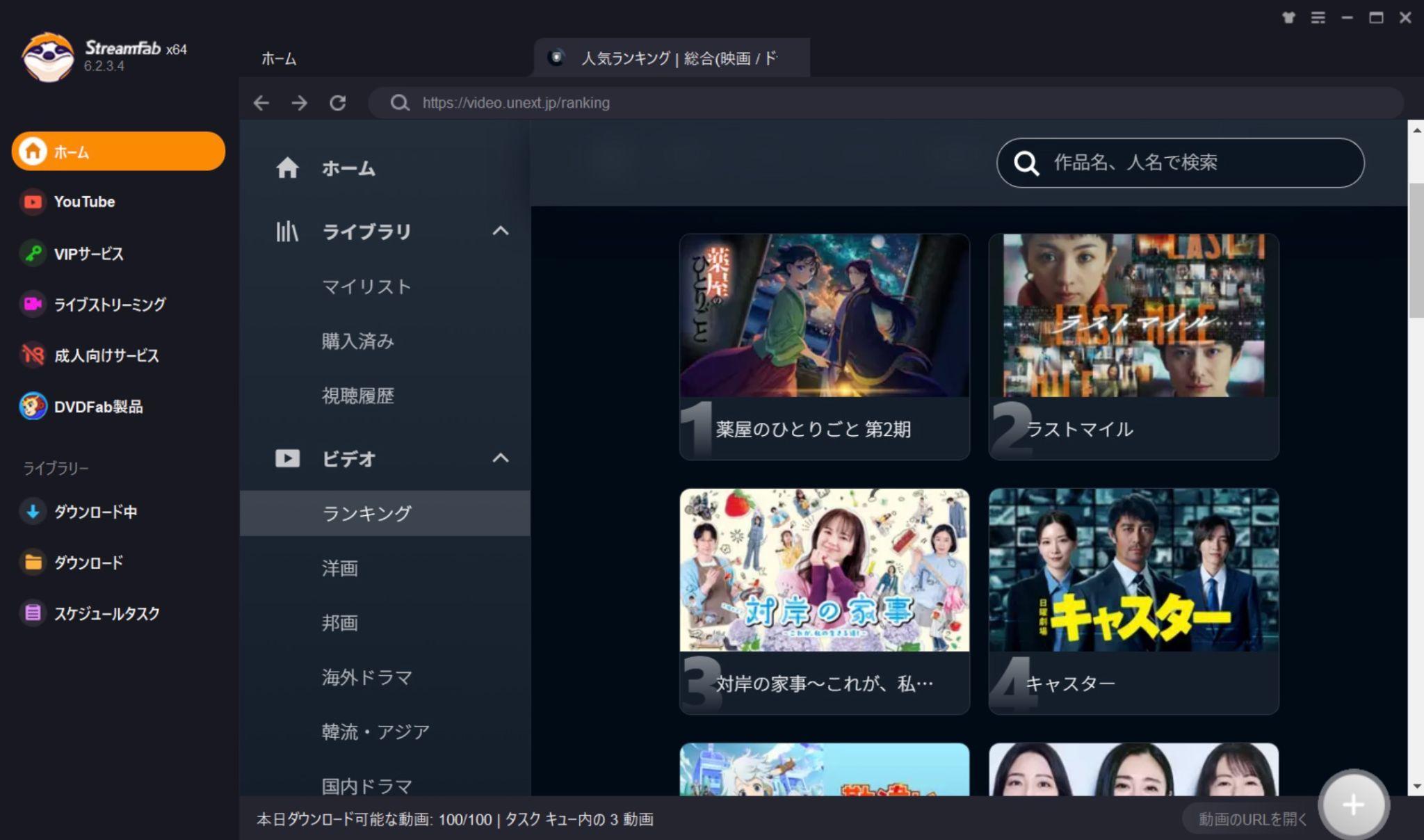Open ダウンロード中 list

(x=79, y=512)
